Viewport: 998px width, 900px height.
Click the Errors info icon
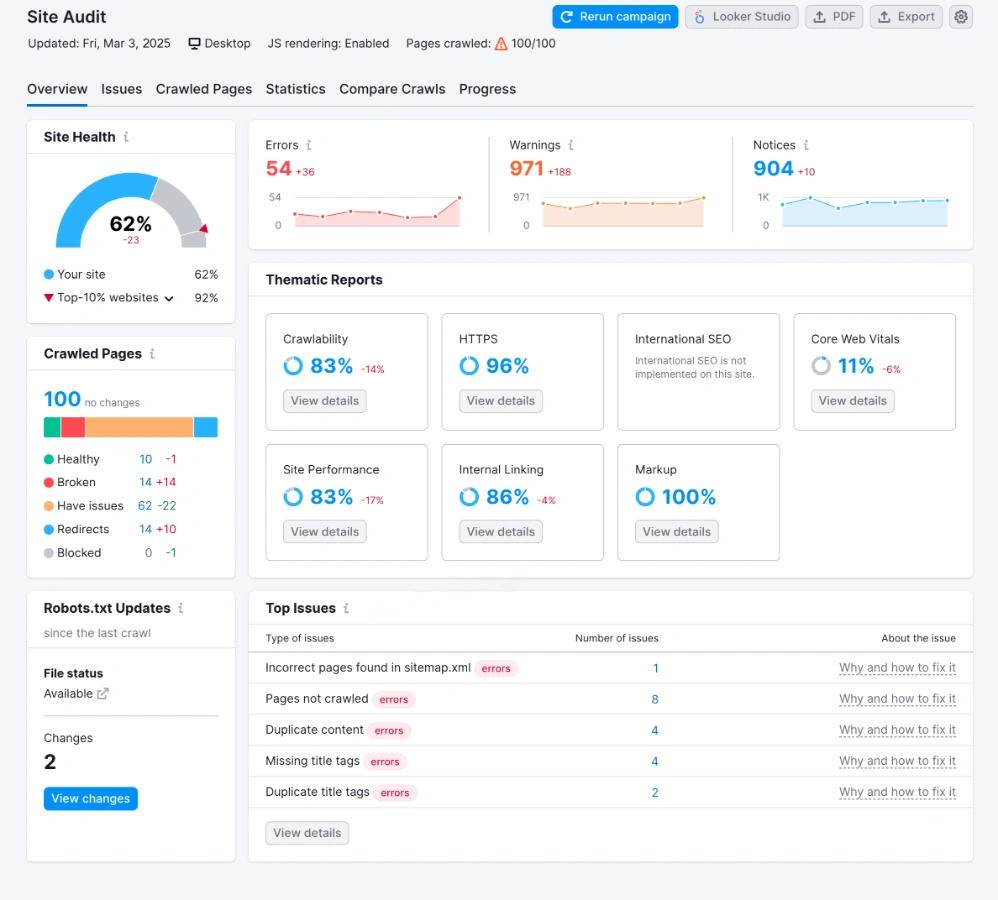(309, 145)
